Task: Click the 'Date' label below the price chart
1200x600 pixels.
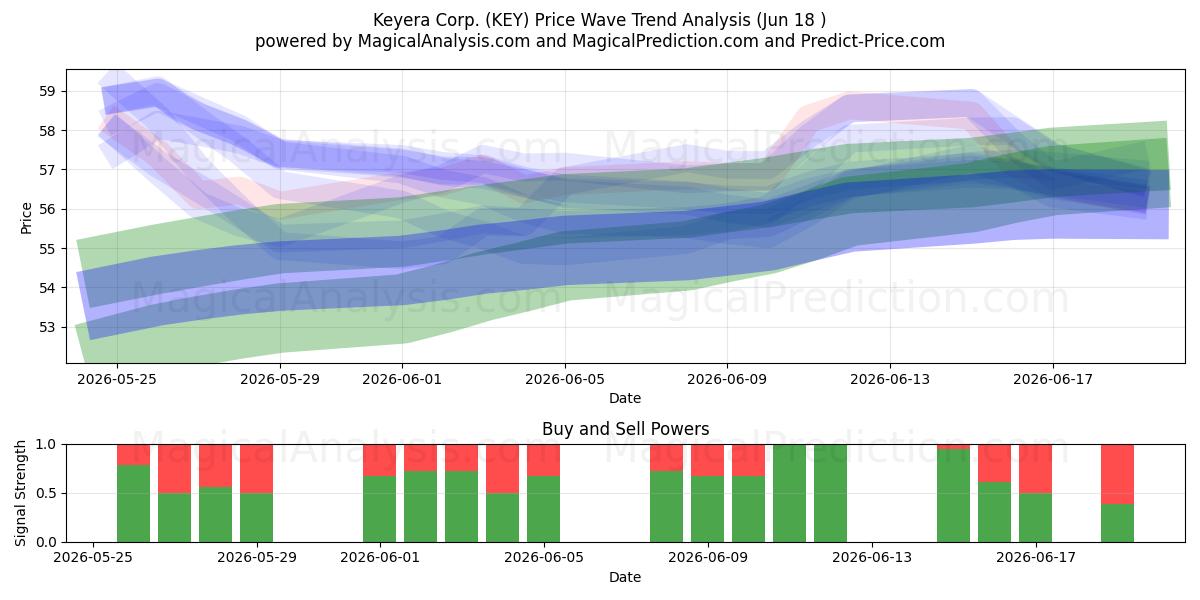Action: tap(625, 398)
